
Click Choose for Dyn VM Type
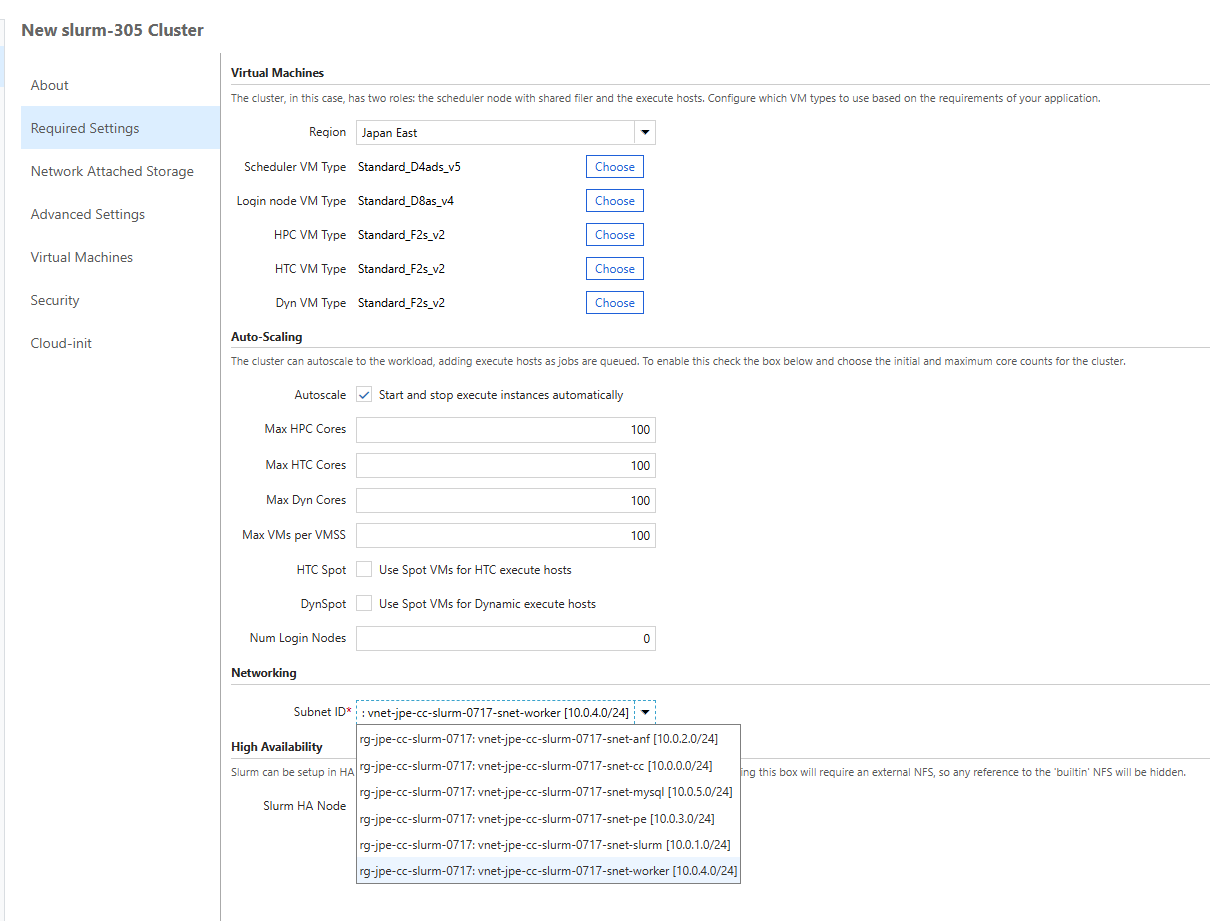(x=614, y=303)
